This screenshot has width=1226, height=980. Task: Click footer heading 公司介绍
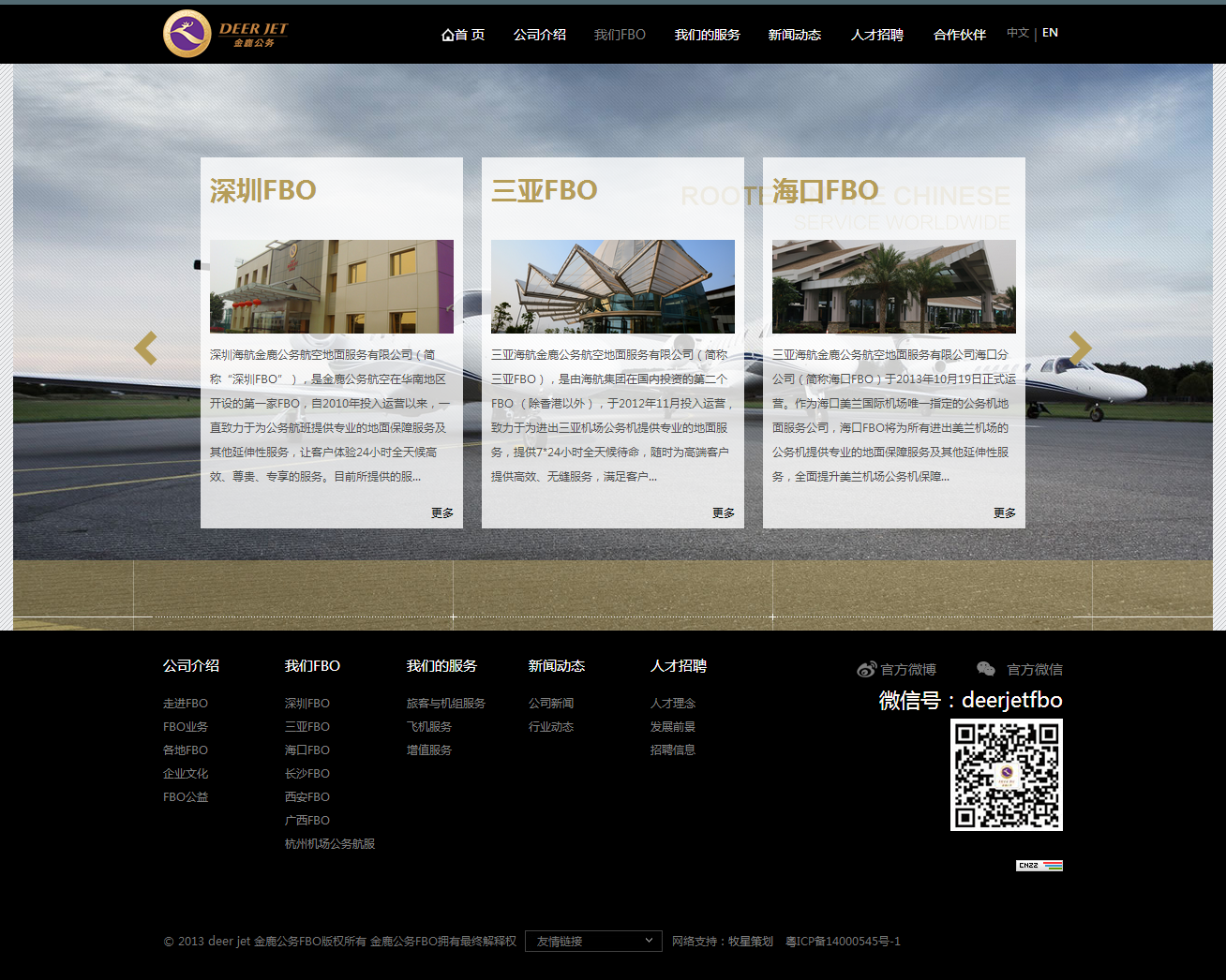click(x=191, y=666)
